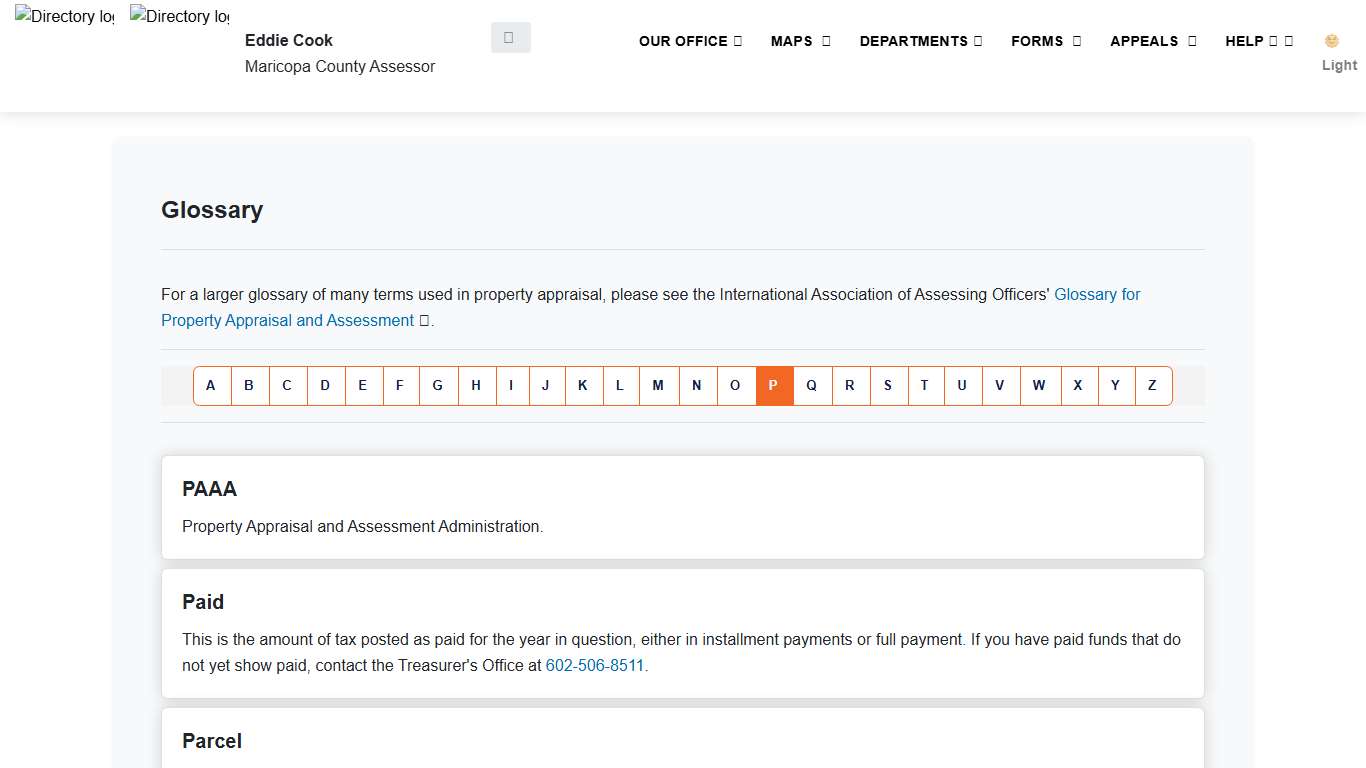Go to glossary letter S
The image size is (1366, 768).
click(887, 386)
